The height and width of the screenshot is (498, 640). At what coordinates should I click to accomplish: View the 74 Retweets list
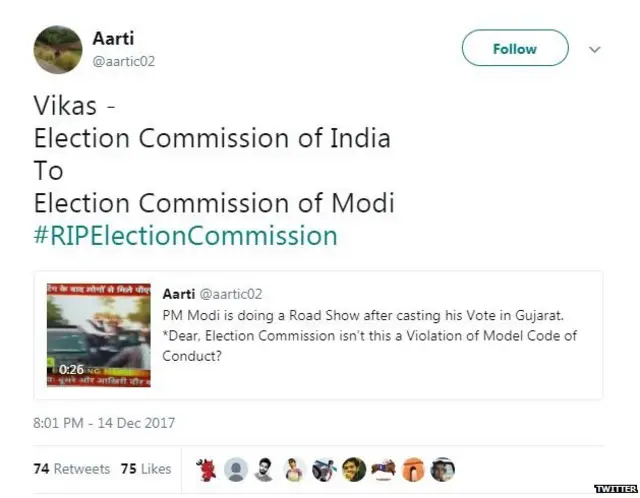point(72,468)
